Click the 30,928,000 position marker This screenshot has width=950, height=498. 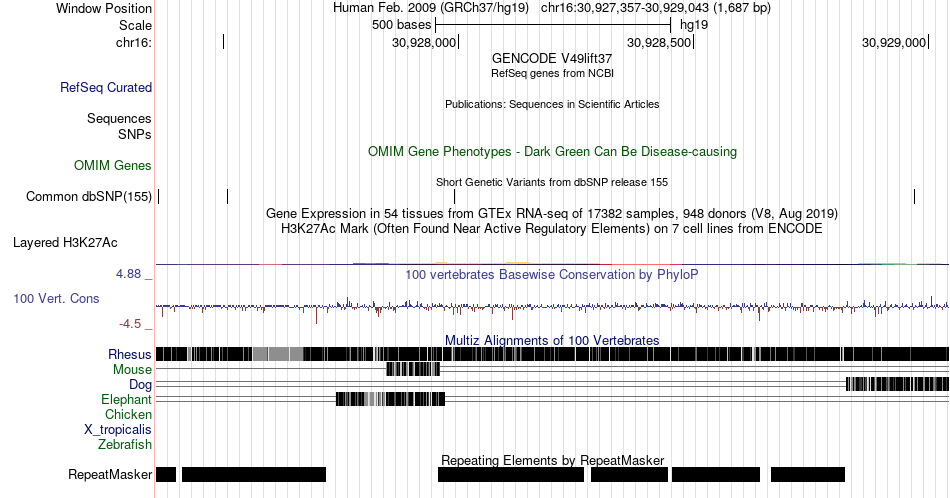point(425,42)
